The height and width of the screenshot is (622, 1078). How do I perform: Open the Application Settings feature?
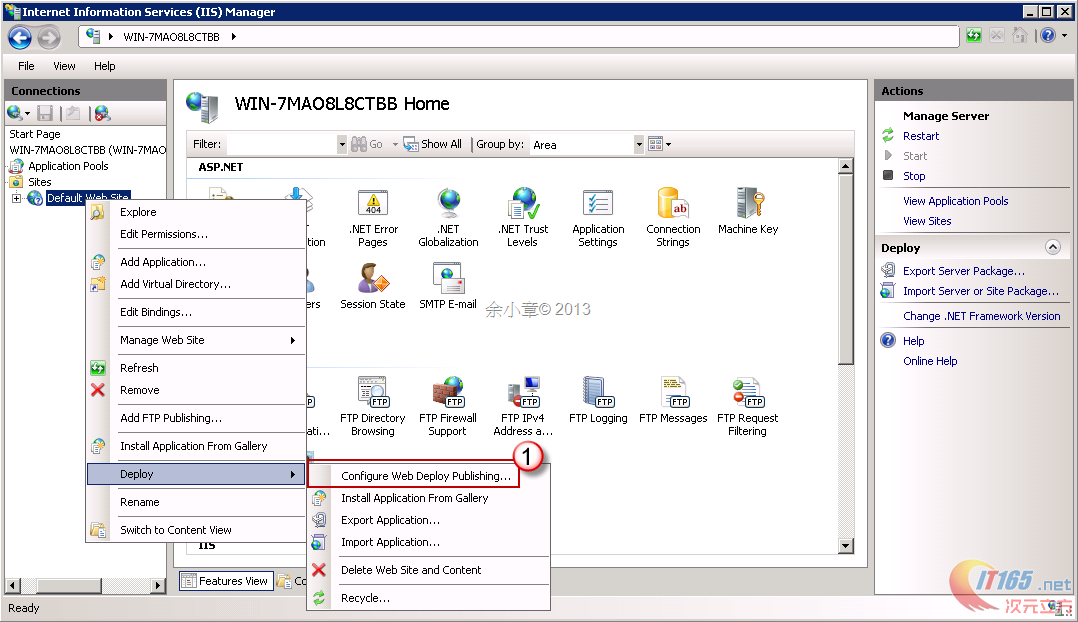pos(598,218)
